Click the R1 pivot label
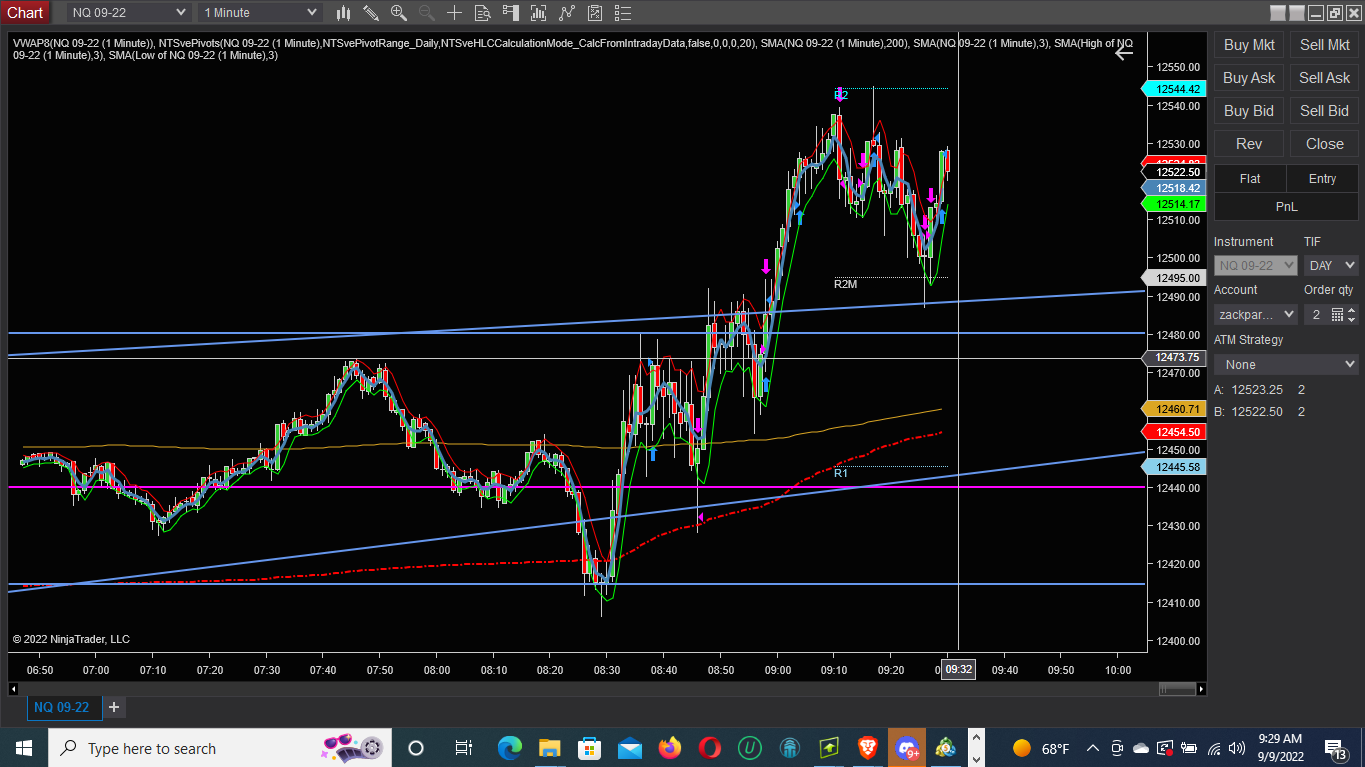 point(841,473)
